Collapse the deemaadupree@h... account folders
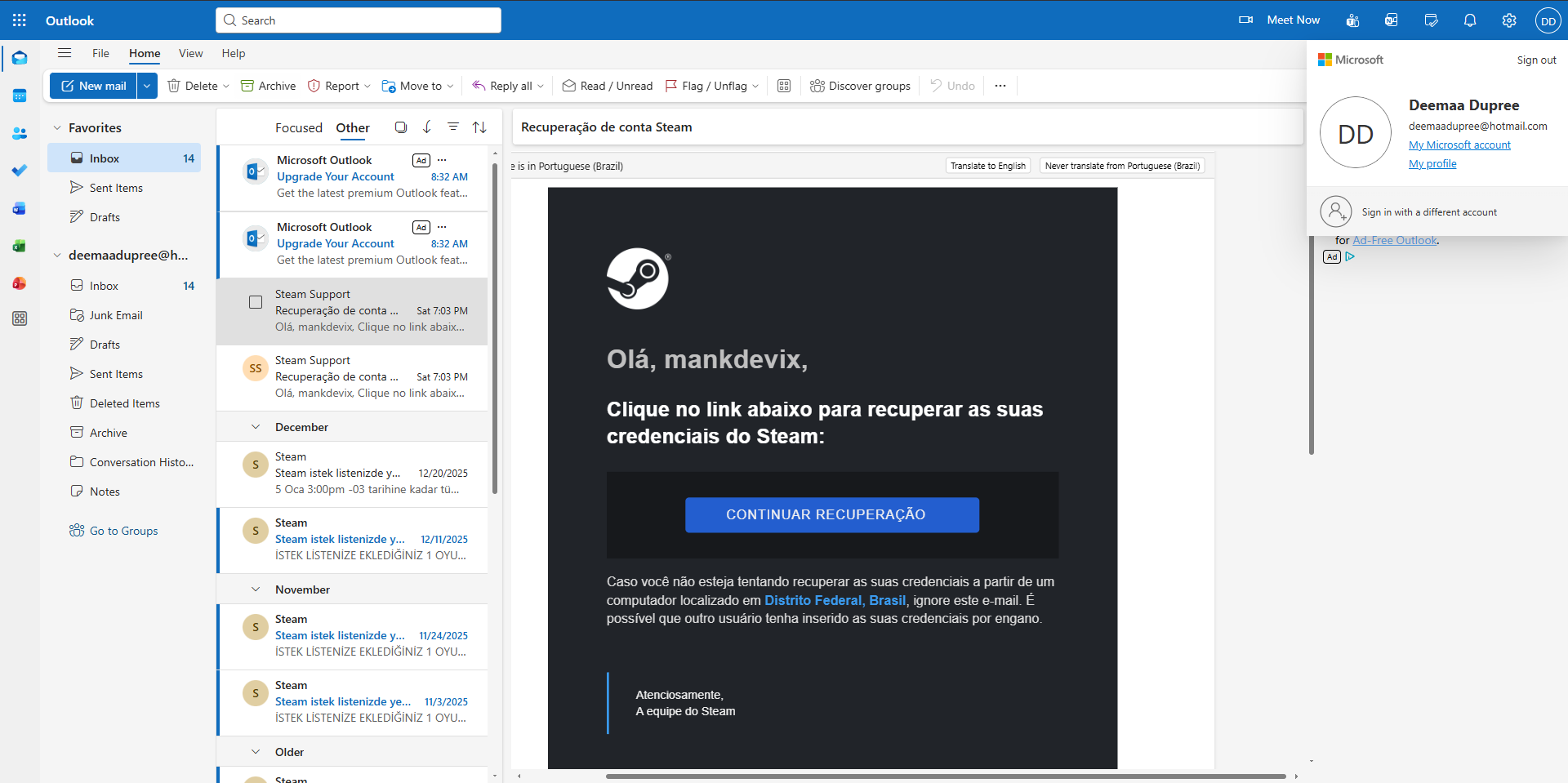Viewport: 1568px width, 783px height. pyautogui.click(x=57, y=256)
